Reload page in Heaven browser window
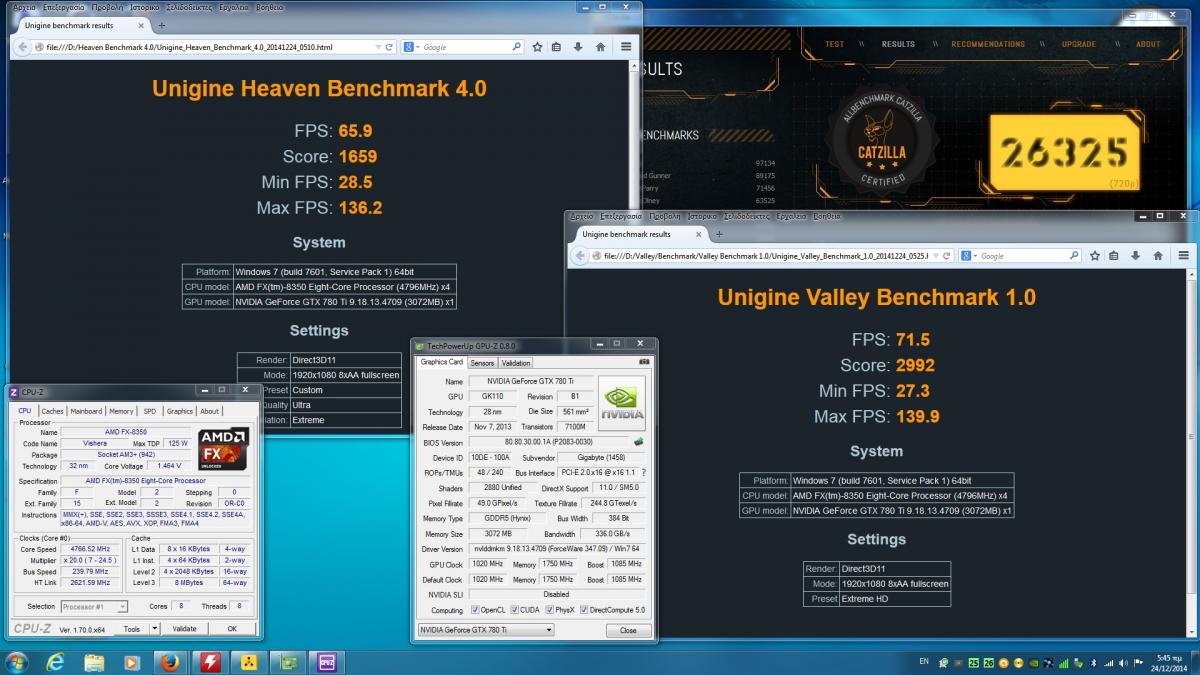 tap(390, 46)
